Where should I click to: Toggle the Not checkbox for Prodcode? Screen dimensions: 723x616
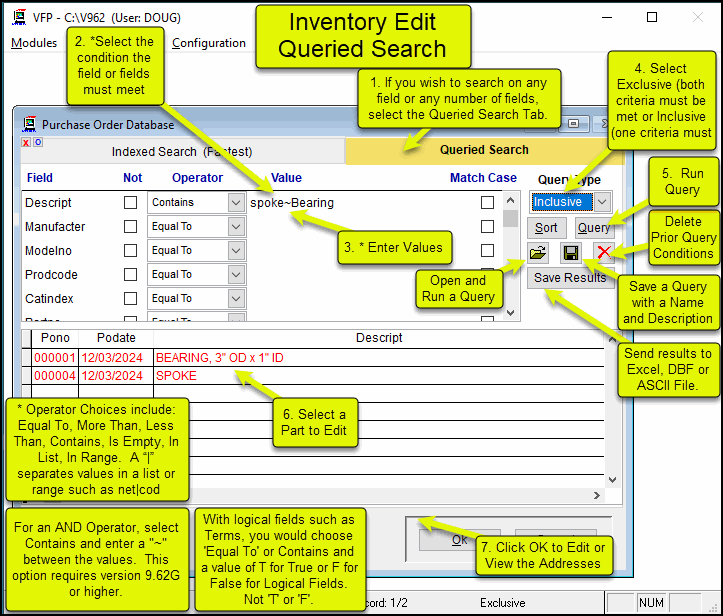pyautogui.click(x=130, y=274)
